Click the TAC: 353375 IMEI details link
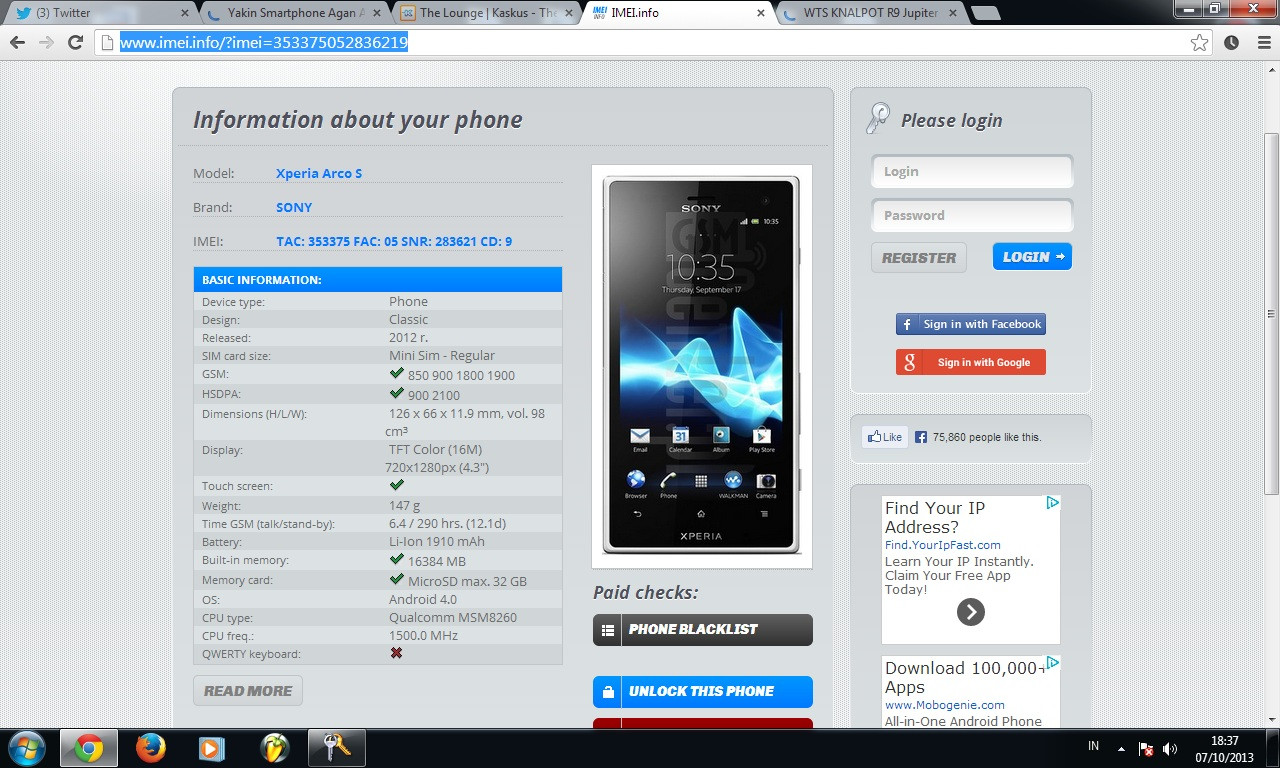The image size is (1280, 768). pos(394,241)
